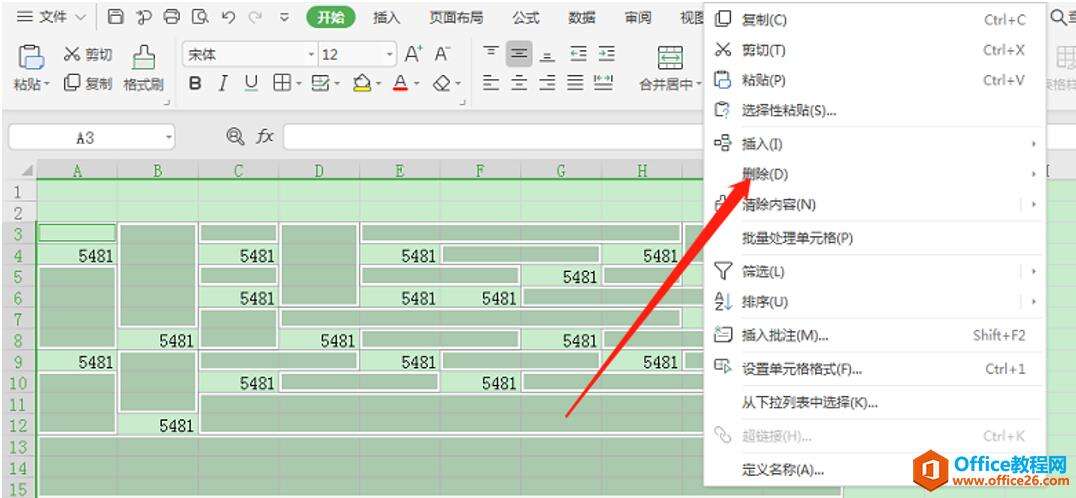Click the decrease indent icon

[578, 54]
